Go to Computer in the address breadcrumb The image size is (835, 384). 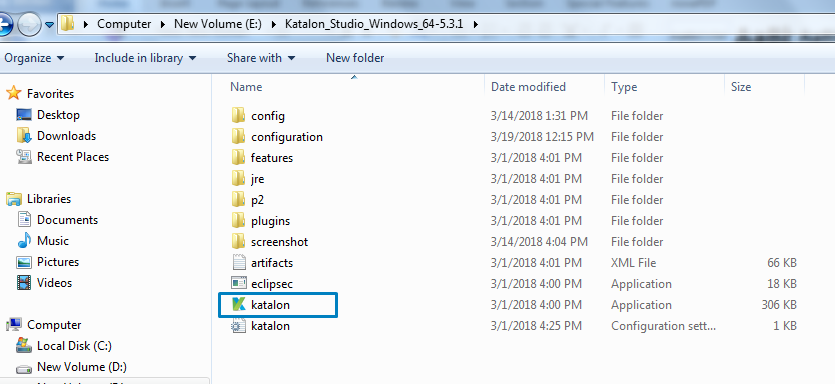pos(124,24)
